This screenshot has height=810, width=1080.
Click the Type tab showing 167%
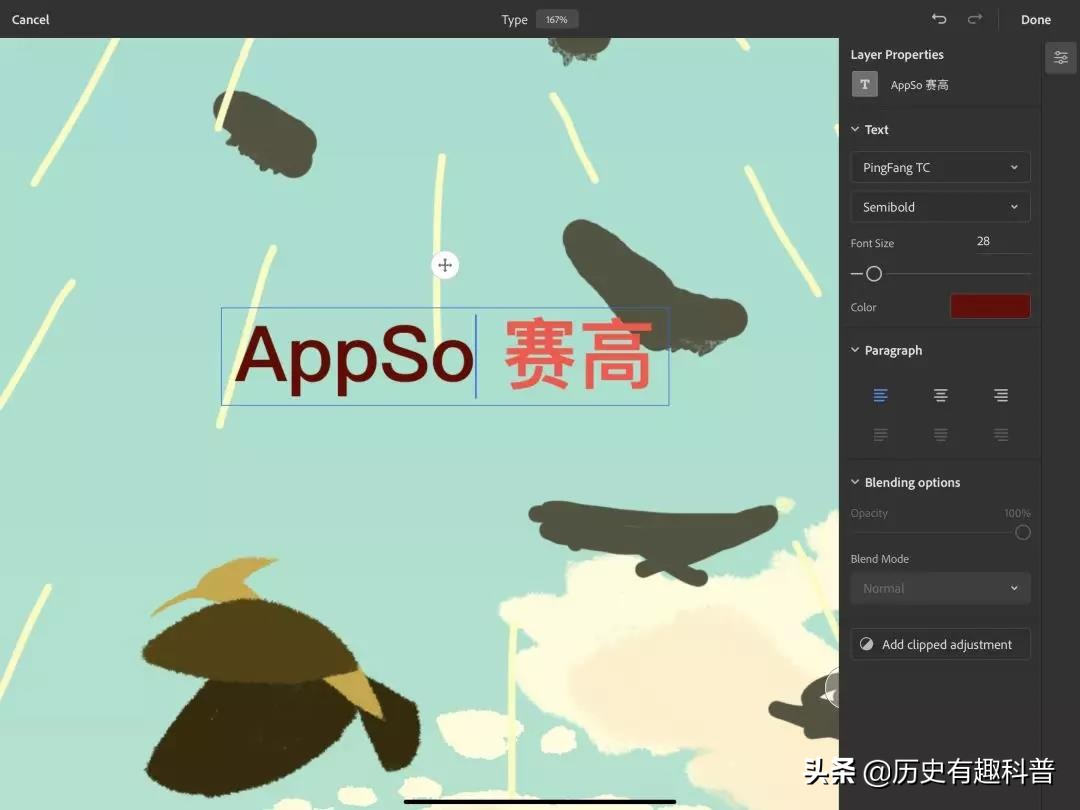click(557, 18)
